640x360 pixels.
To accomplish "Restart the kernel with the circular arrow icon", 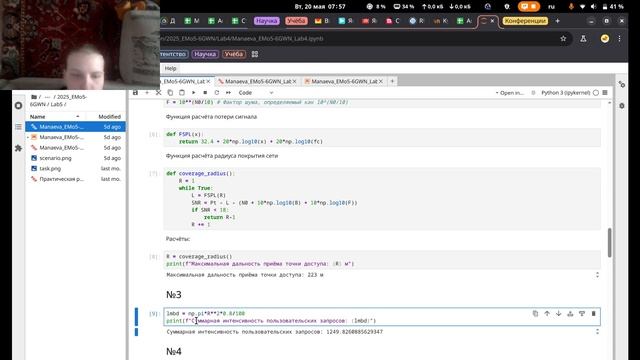I will pyautogui.click(x=217, y=93).
